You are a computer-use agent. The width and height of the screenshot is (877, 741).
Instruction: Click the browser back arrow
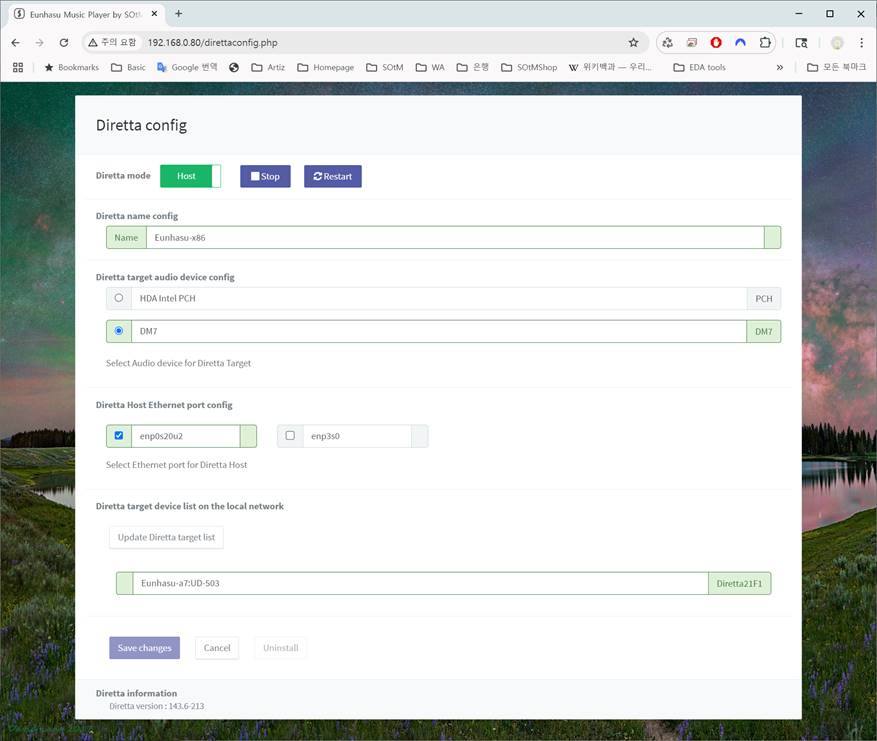point(15,43)
